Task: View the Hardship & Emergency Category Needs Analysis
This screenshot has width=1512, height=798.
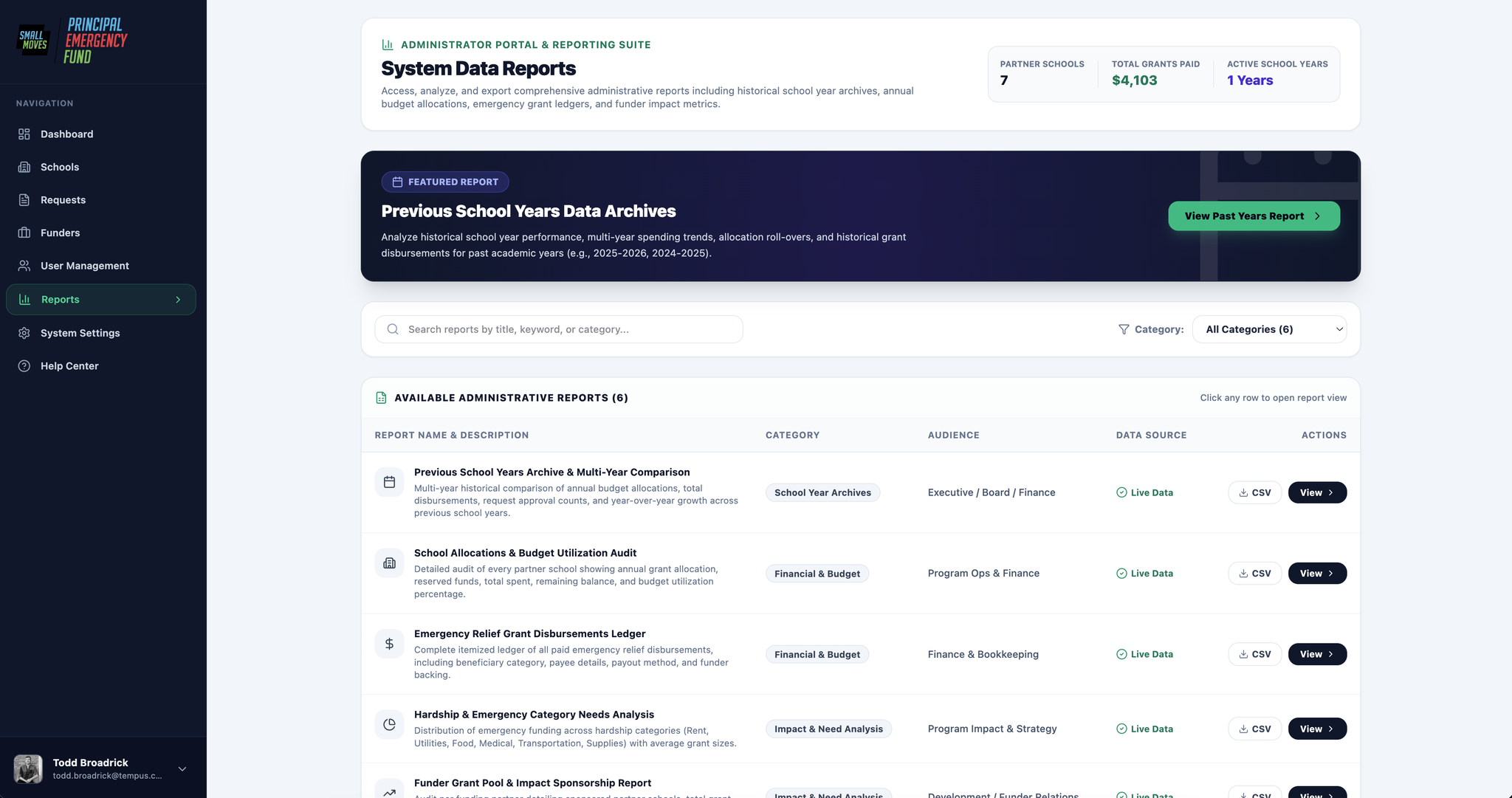Action: tap(1317, 729)
